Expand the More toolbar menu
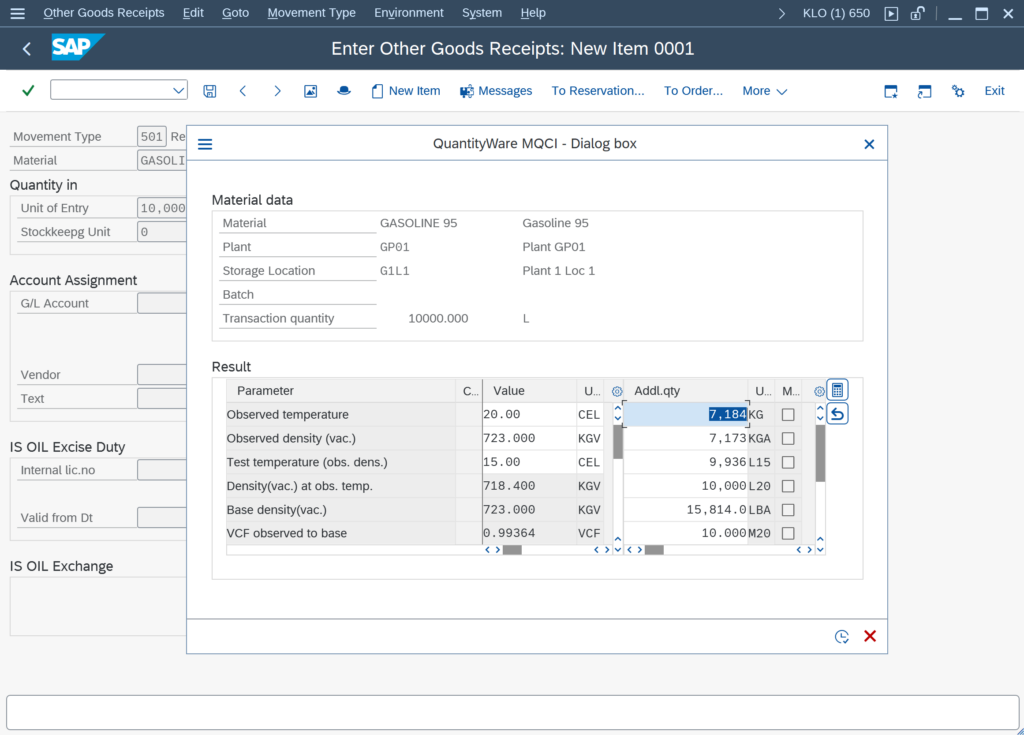The height and width of the screenshot is (735, 1024). click(764, 91)
